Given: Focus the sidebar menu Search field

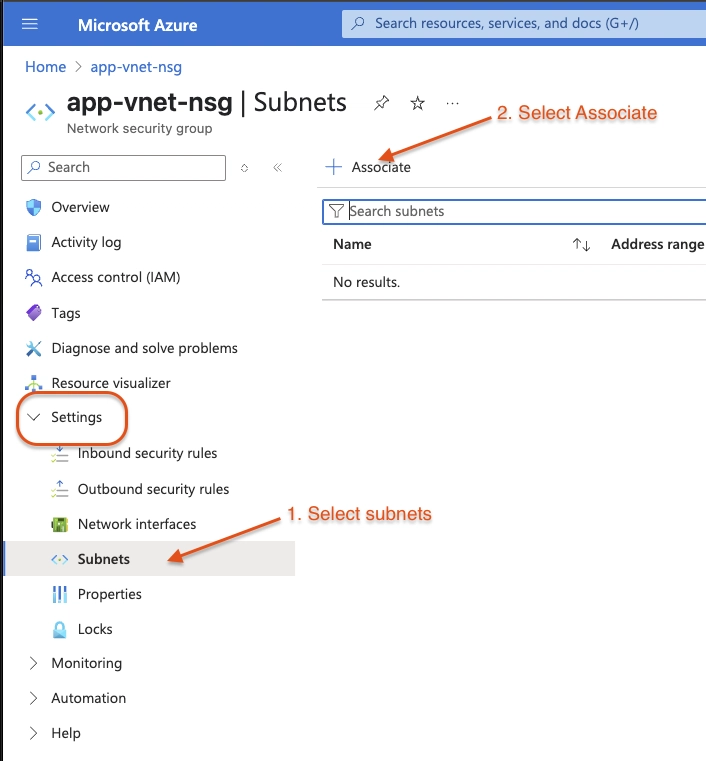Looking at the screenshot, I should tap(123, 167).
